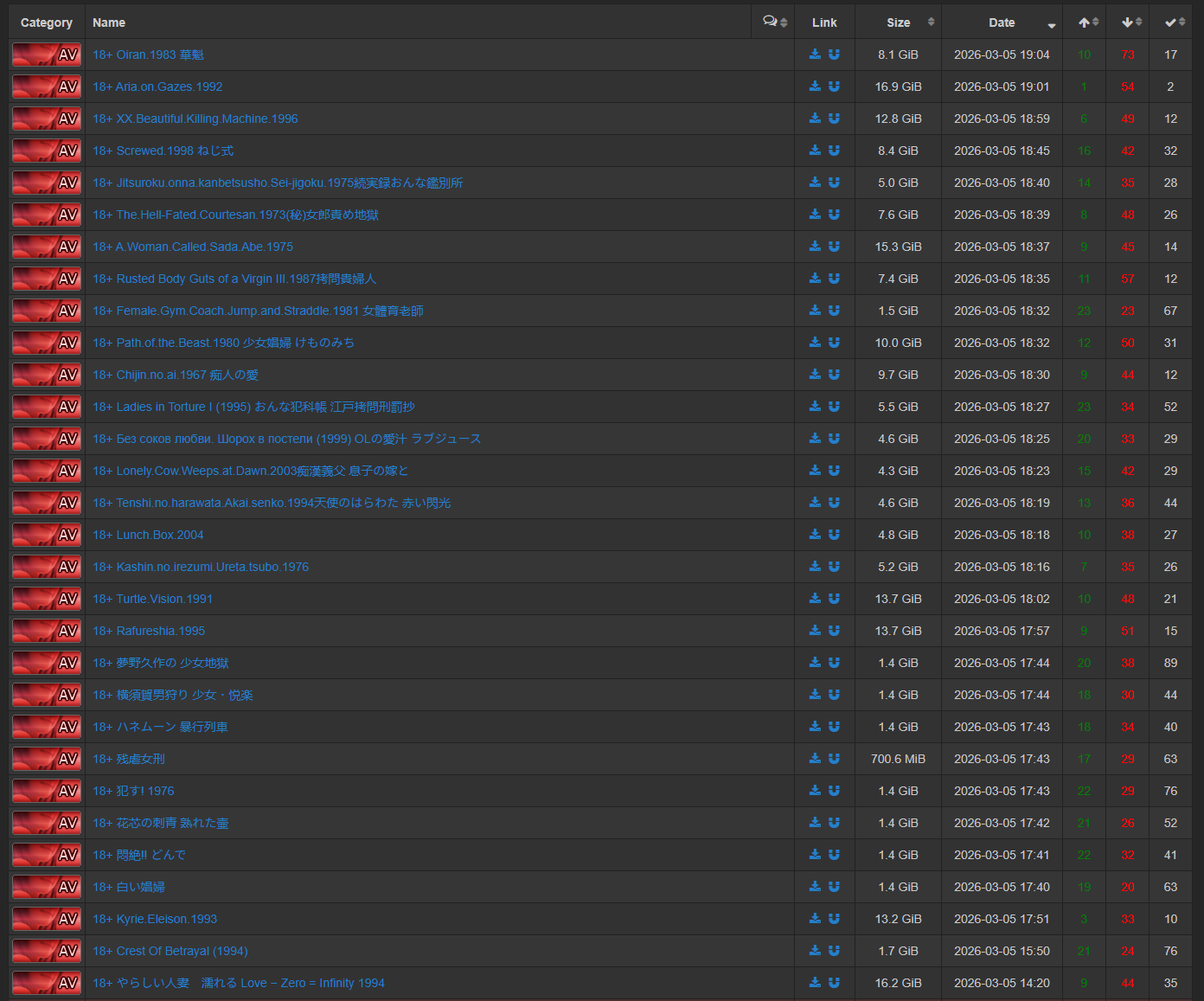This screenshot has width=1204, height=1001.
Task: Click the AV category icon beside Oiran.1983
Action: pyautogui.click(x=47, y=55)
